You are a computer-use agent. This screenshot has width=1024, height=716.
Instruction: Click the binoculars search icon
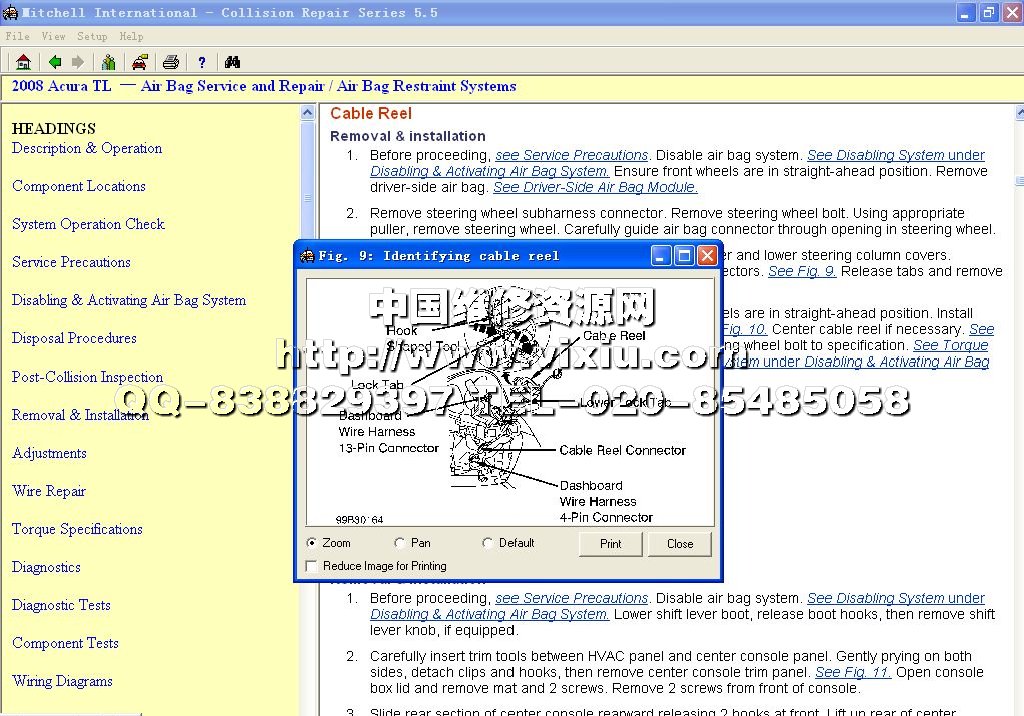[232, 62]
